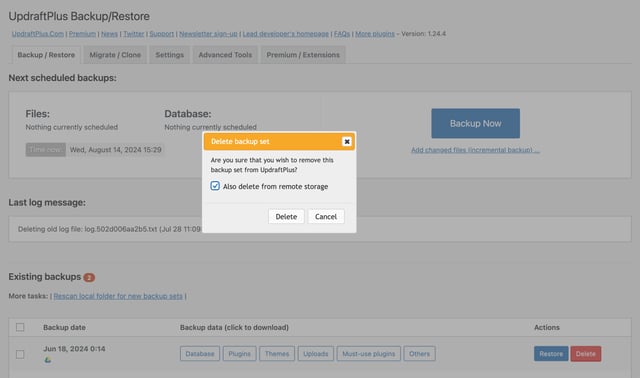
Task: Confirm with the Delete button in dialog
Action: pos(286,216)
